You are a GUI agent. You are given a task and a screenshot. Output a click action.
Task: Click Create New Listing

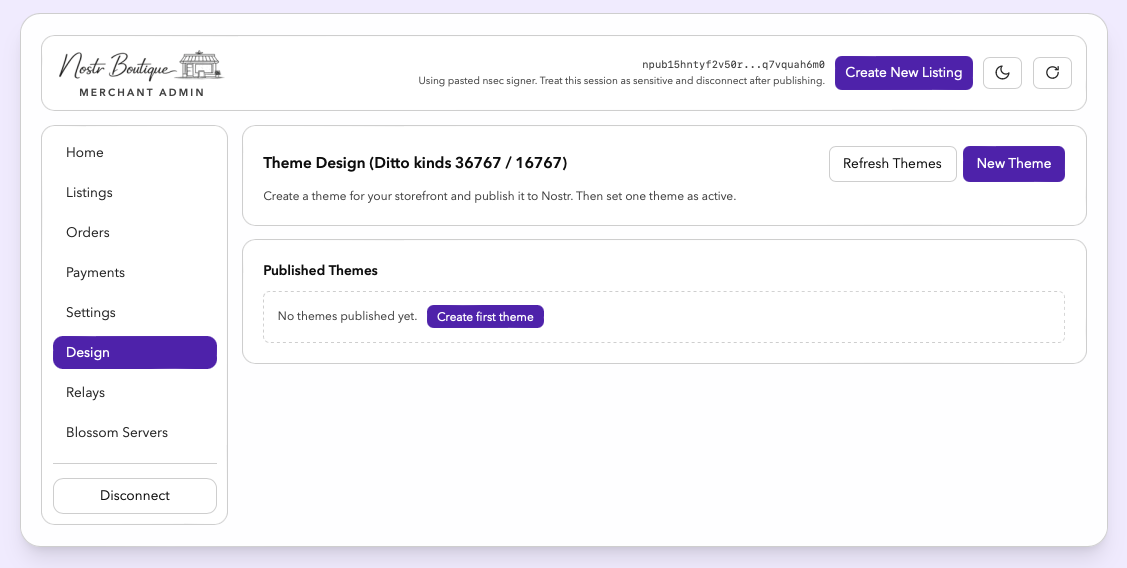click(903, 73)
